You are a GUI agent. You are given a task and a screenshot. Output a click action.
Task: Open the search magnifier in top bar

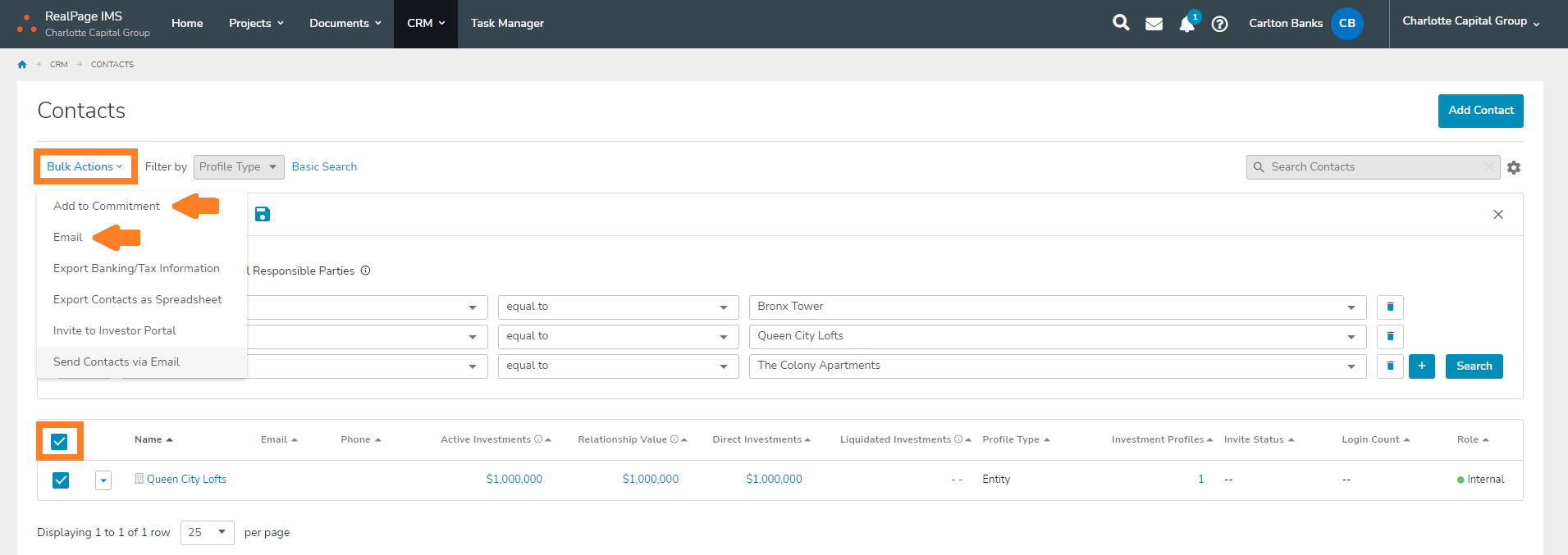(x=1121, y=23)
